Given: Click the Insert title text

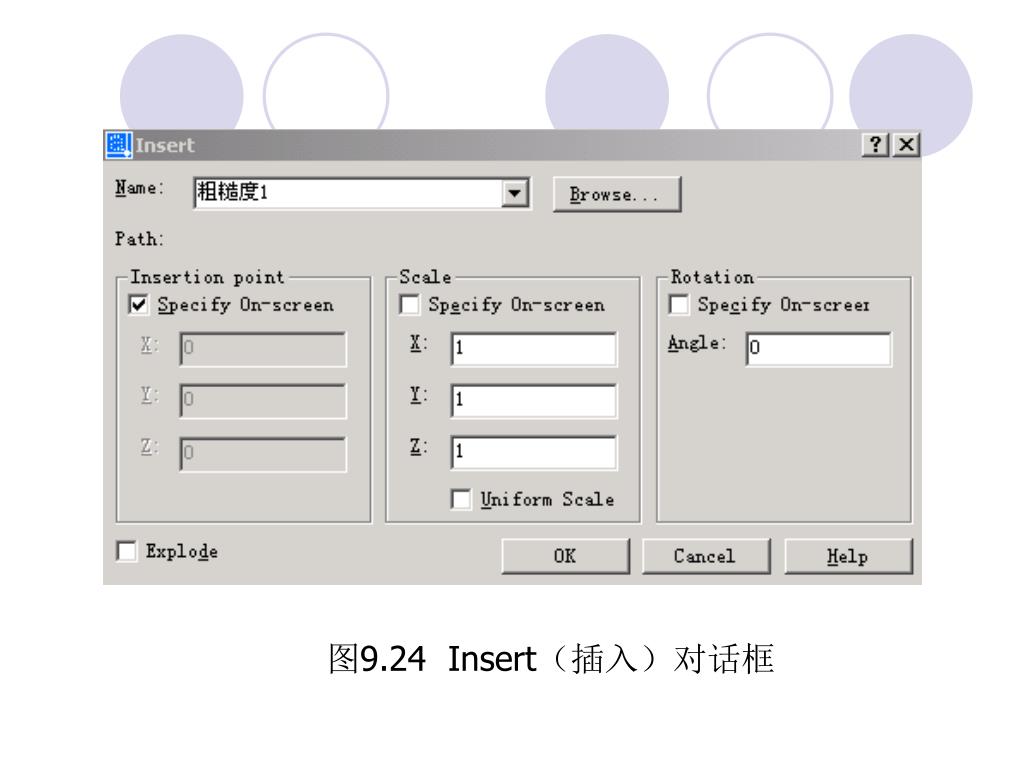Looking at the screenshot, I should pyautogui.click(x=165, y=145).
